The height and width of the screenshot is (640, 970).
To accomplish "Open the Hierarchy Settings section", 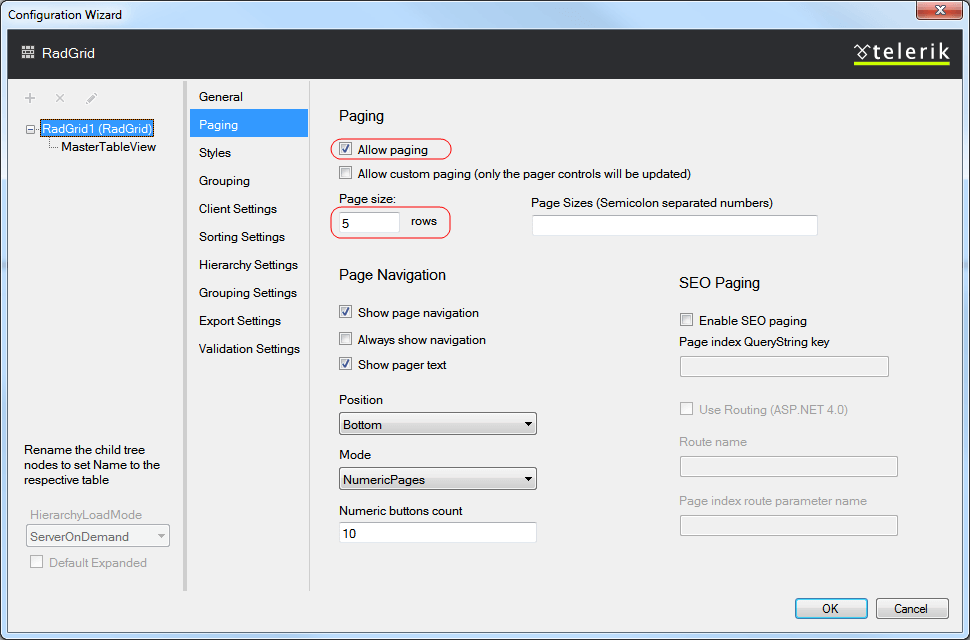I will click(248, 264).
